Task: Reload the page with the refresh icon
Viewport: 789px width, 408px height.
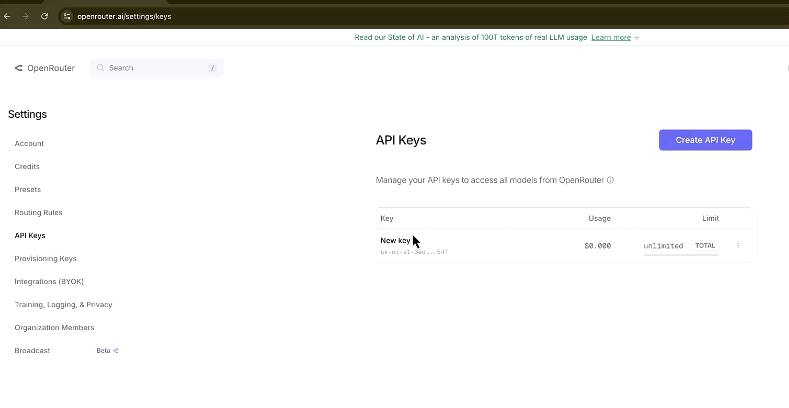Action: (x=44, y=16)
